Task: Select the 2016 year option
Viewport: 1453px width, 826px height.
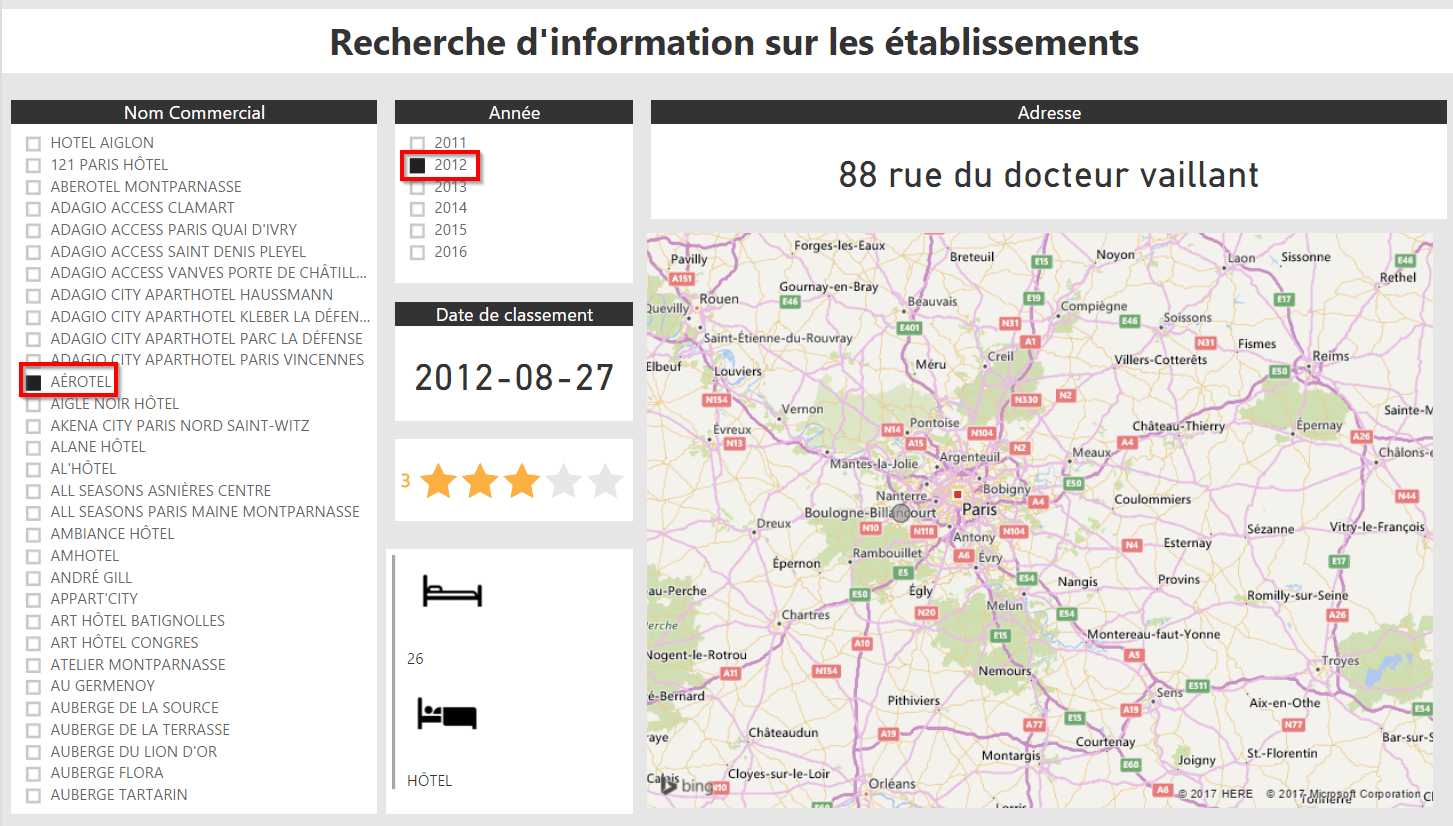Action: coord(418,253)
